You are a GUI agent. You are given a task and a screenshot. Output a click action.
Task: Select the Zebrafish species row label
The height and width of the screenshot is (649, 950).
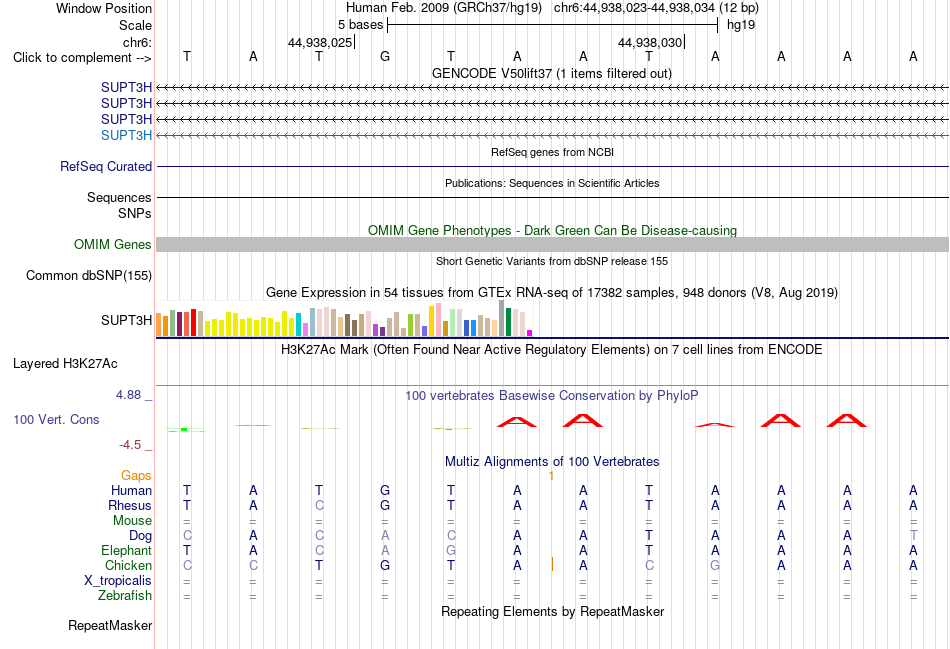point(125,596)
